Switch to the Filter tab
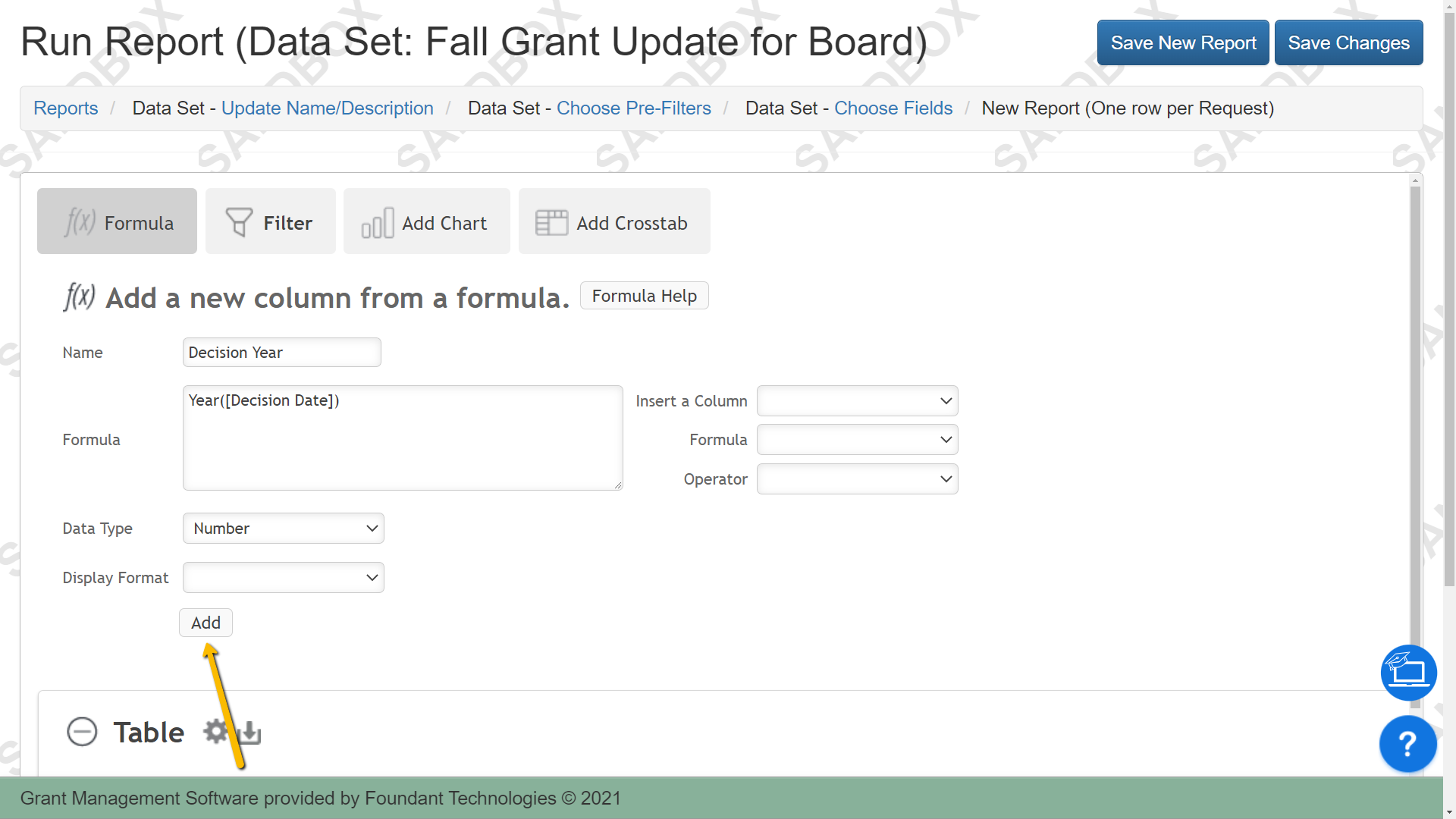 click(270, 221)
